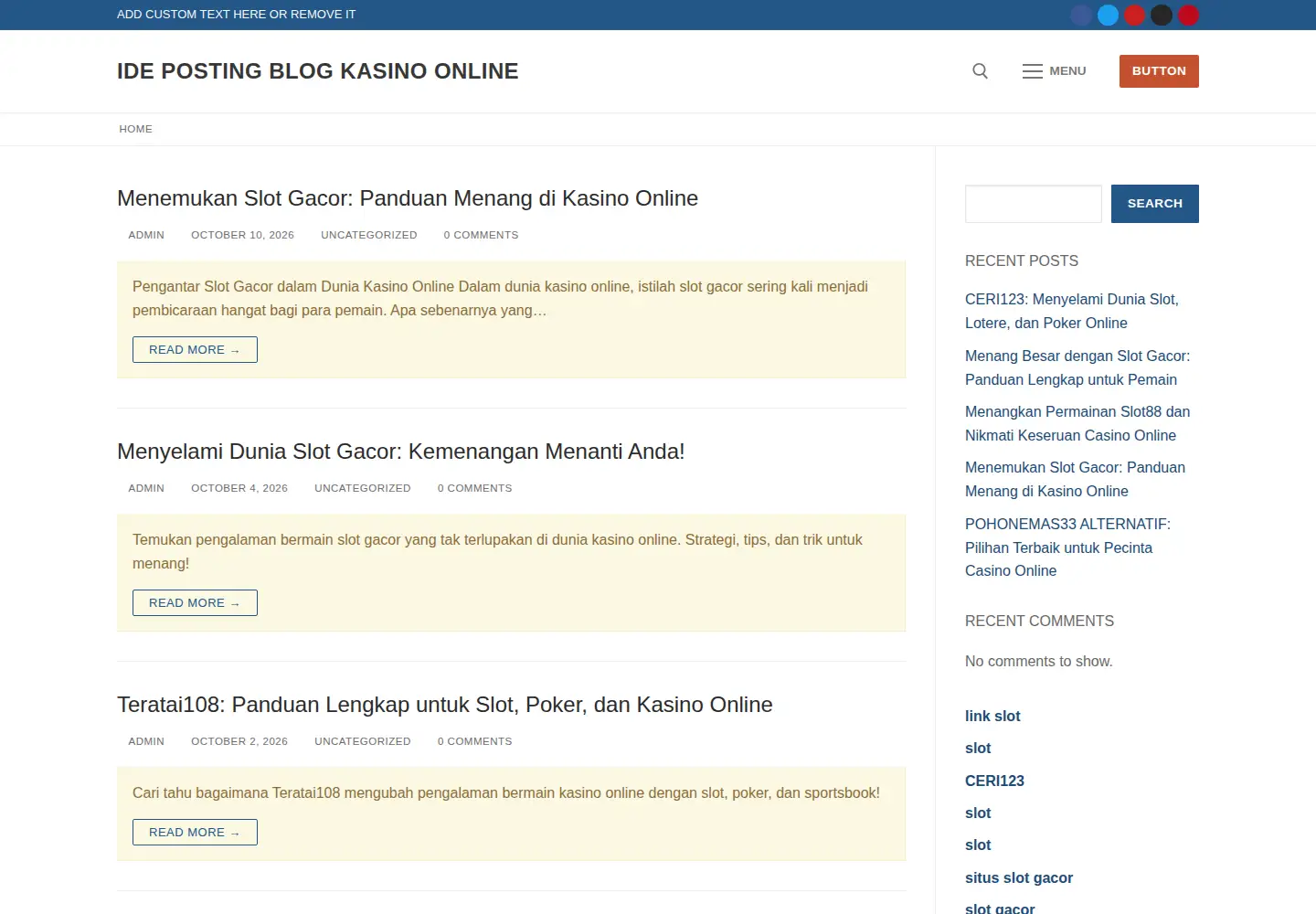1316x914 pixels.
Task: Click the 'No comments to show.' text
Action: [x=1039, y=662]
